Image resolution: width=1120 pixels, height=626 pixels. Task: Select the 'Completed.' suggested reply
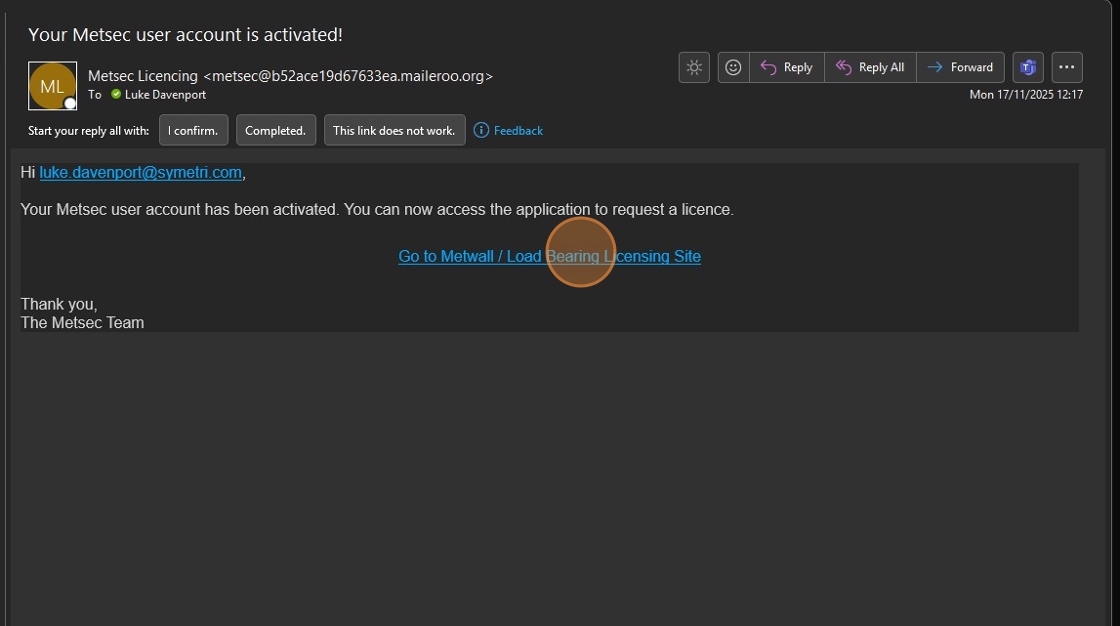(276, 130)
